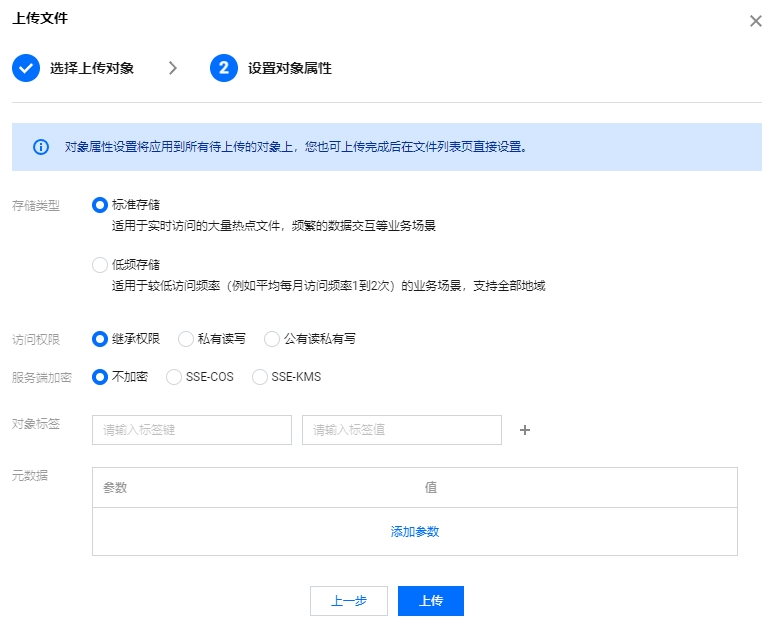Enable SSE-COS encryption
The height and width of the screenshot is (624, 771).
pyautogui.click(x=174, y=377)
